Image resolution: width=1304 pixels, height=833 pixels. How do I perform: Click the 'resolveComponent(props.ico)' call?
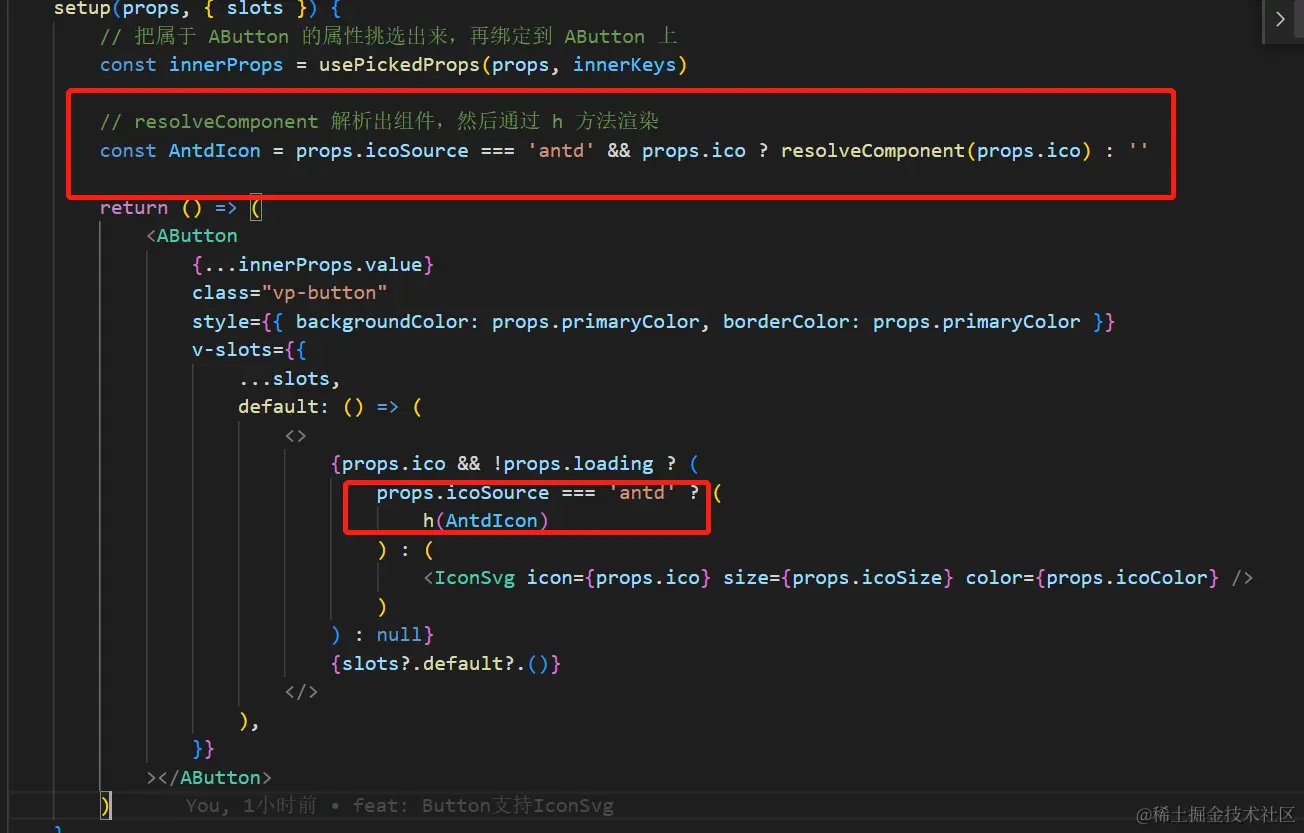(x=936, y=151)
